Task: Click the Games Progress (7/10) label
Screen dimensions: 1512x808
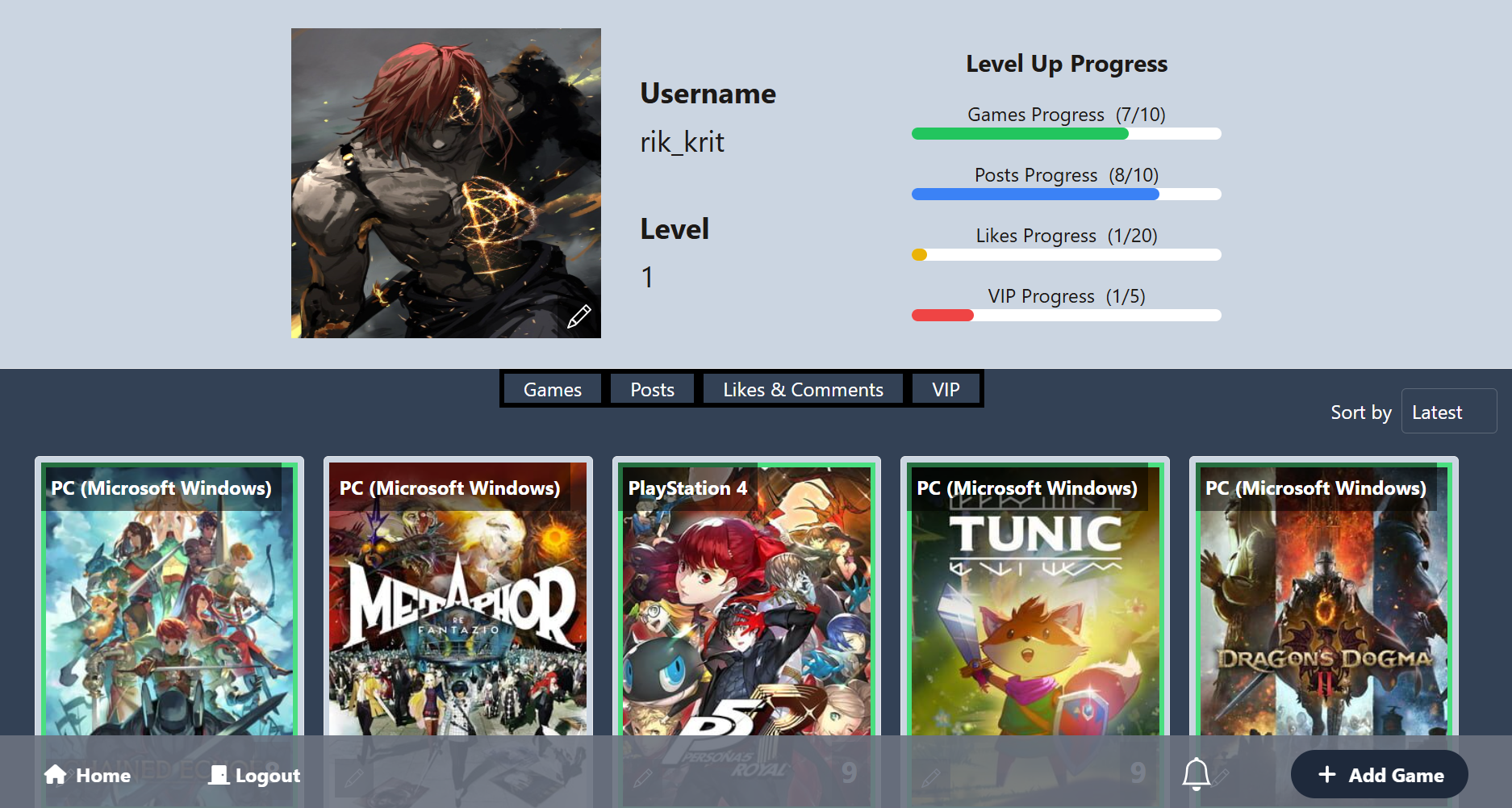Action: click(1067, 115)
